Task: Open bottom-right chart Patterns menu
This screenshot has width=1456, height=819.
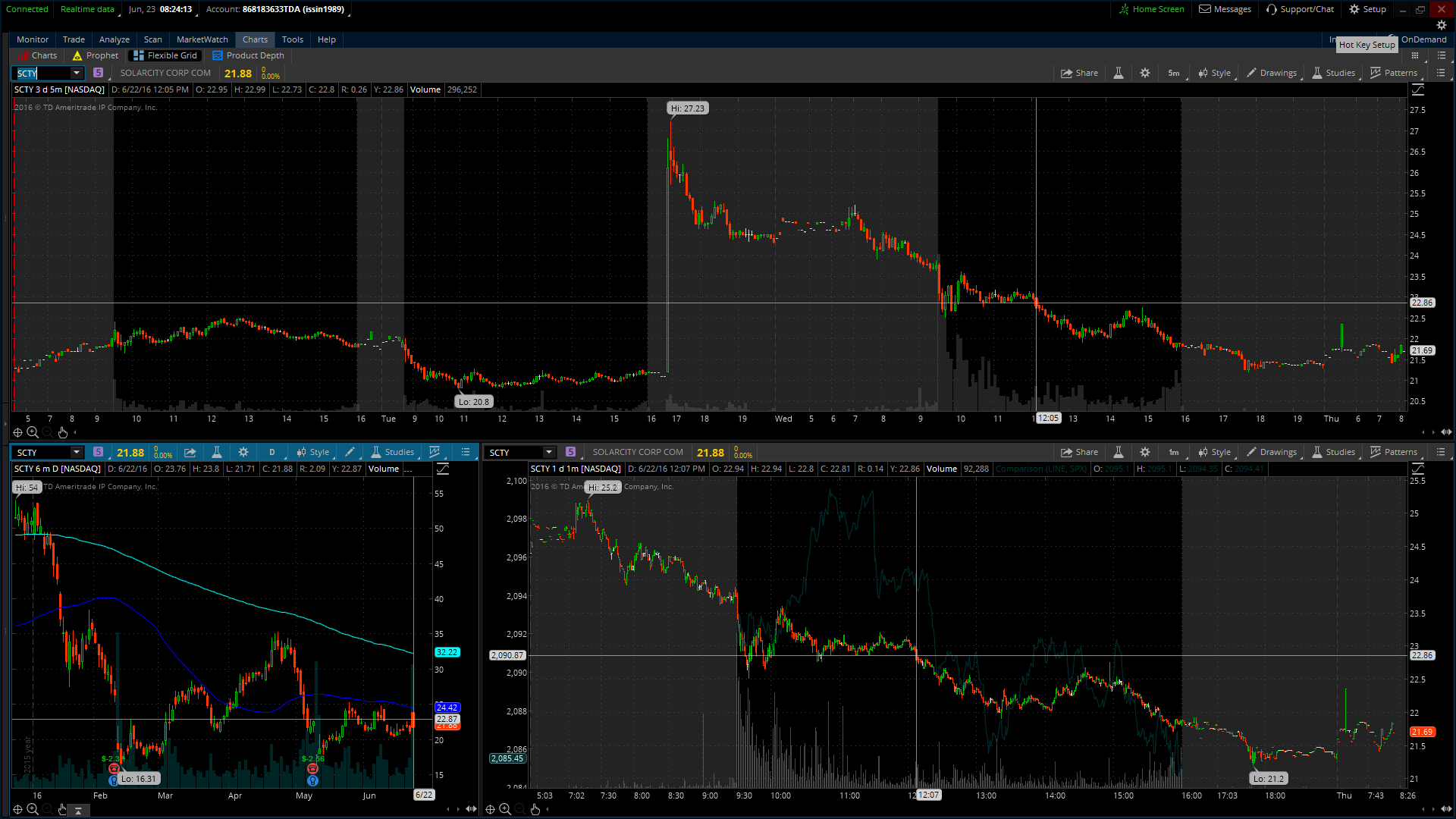Action: [x=1395, y=453]
